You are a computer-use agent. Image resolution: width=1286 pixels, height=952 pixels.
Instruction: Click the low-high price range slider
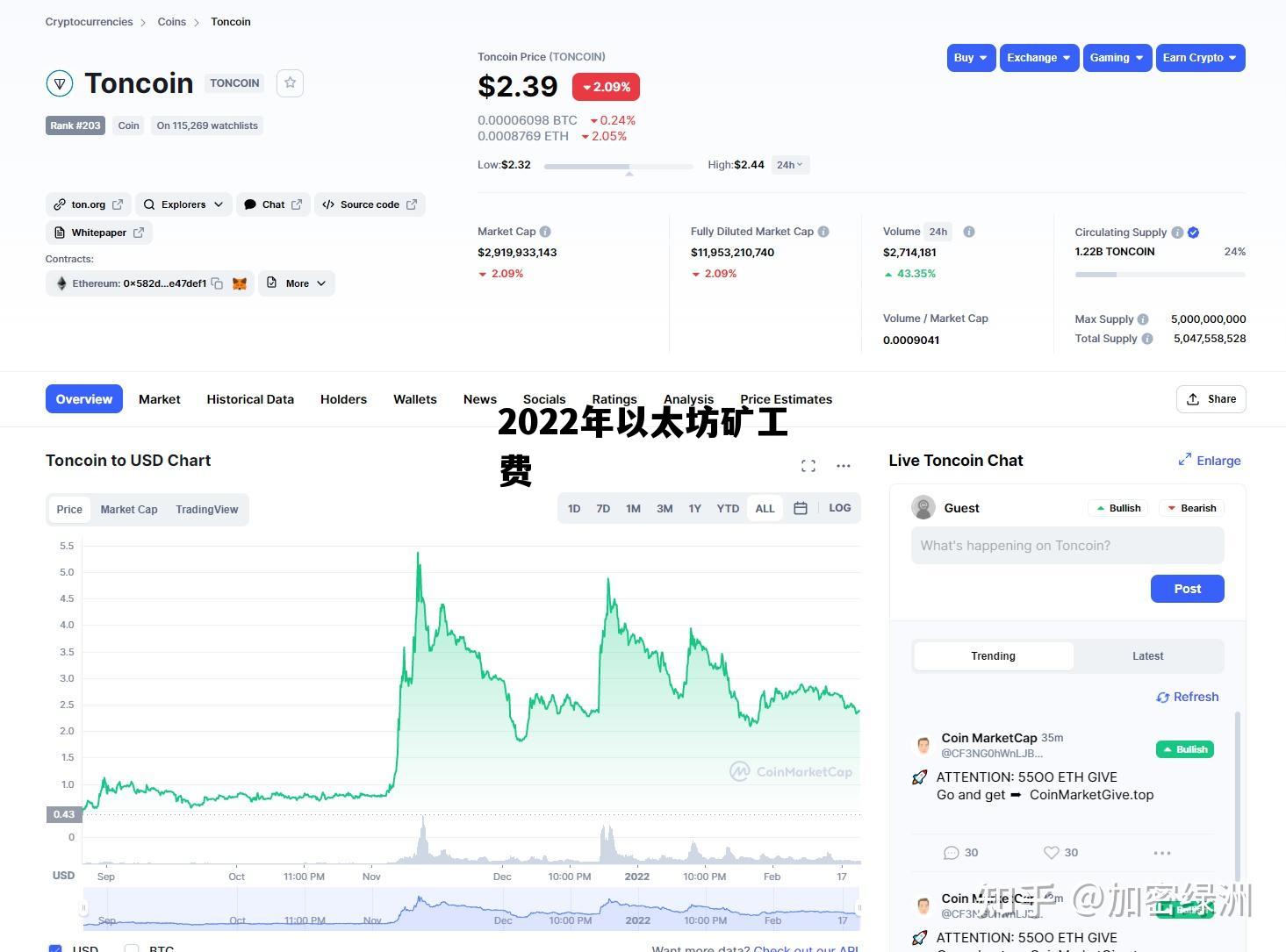618,165
